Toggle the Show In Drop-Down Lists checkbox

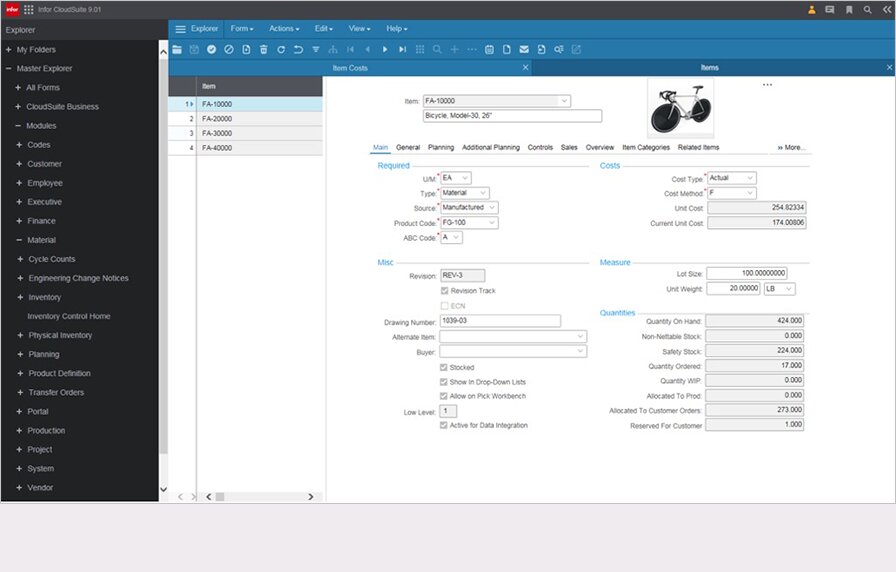point(444,382)
